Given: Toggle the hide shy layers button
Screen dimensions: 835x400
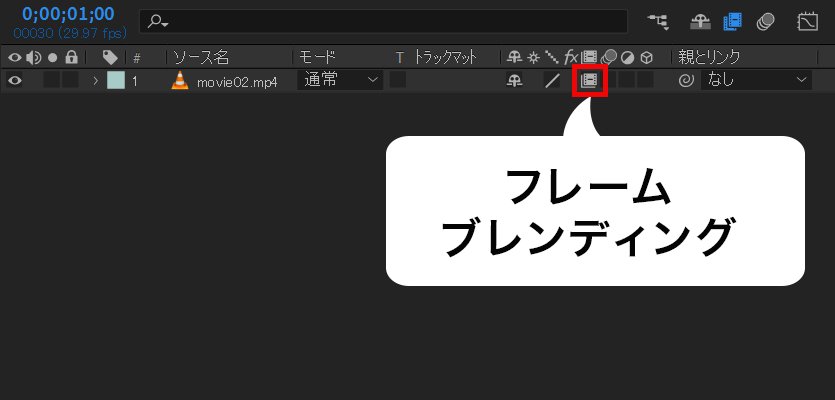Looking at the screenshot, I should (700, 20).
